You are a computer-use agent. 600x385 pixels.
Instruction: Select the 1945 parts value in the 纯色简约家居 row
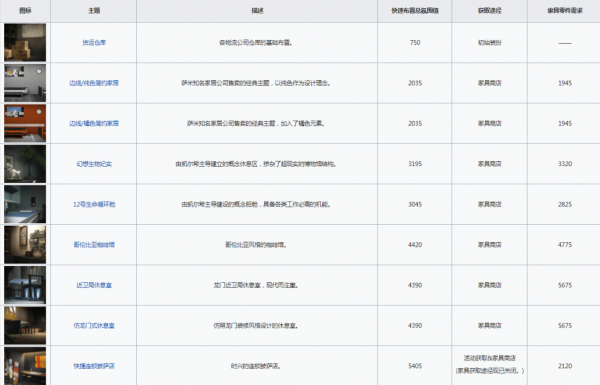point(565,83)
